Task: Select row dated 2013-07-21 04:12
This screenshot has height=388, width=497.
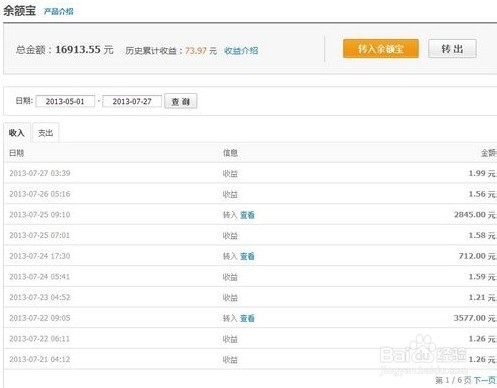Action: pos(250,359)
